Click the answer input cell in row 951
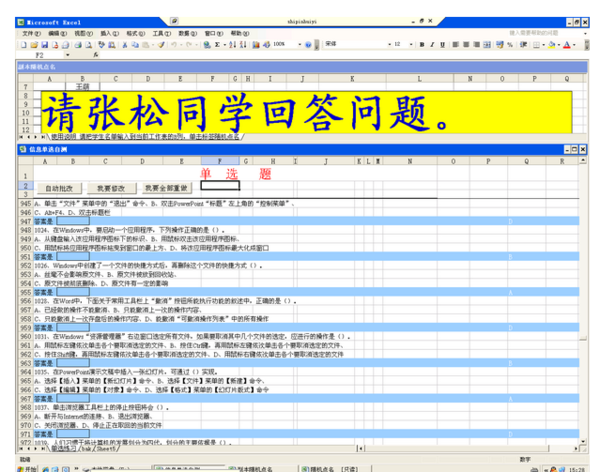 (x=73, y=256)
